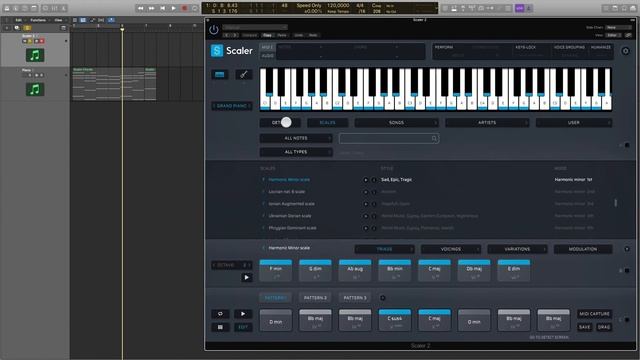The image size is (640, 360).
Task: Go to beginning in Logic transport
Action: (x=162, y=8)
